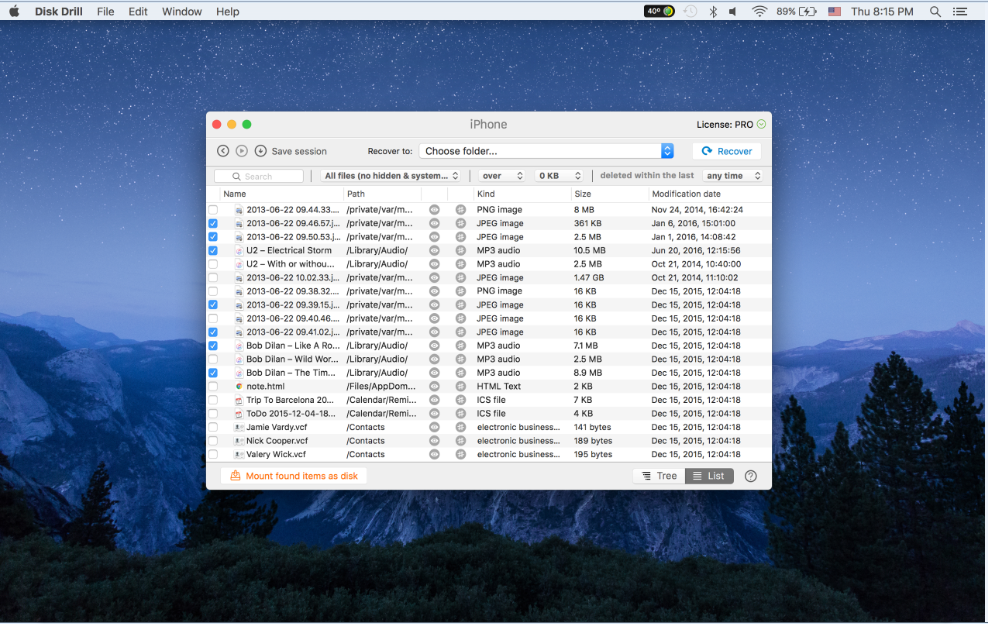Viewport: 988px width, 624px height.
Task: Switch to List view
Action: click(x=709, y=476)
